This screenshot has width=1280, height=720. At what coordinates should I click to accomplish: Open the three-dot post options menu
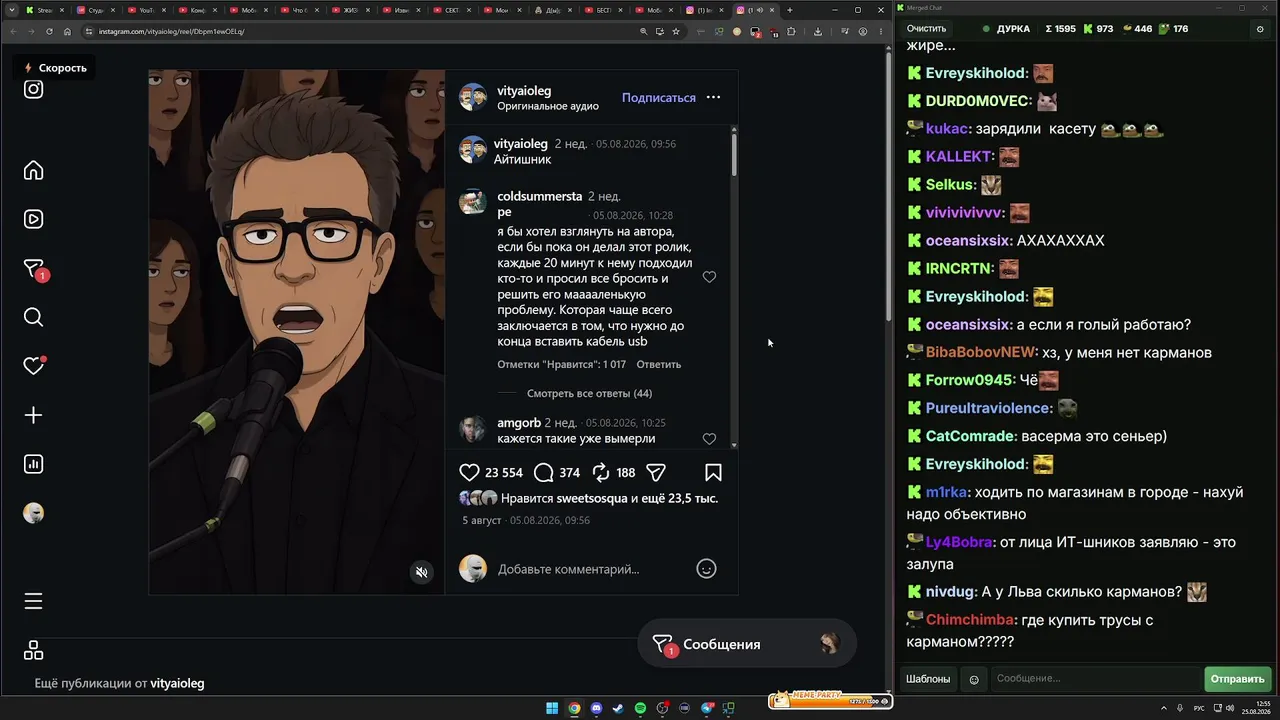(713, 97)
